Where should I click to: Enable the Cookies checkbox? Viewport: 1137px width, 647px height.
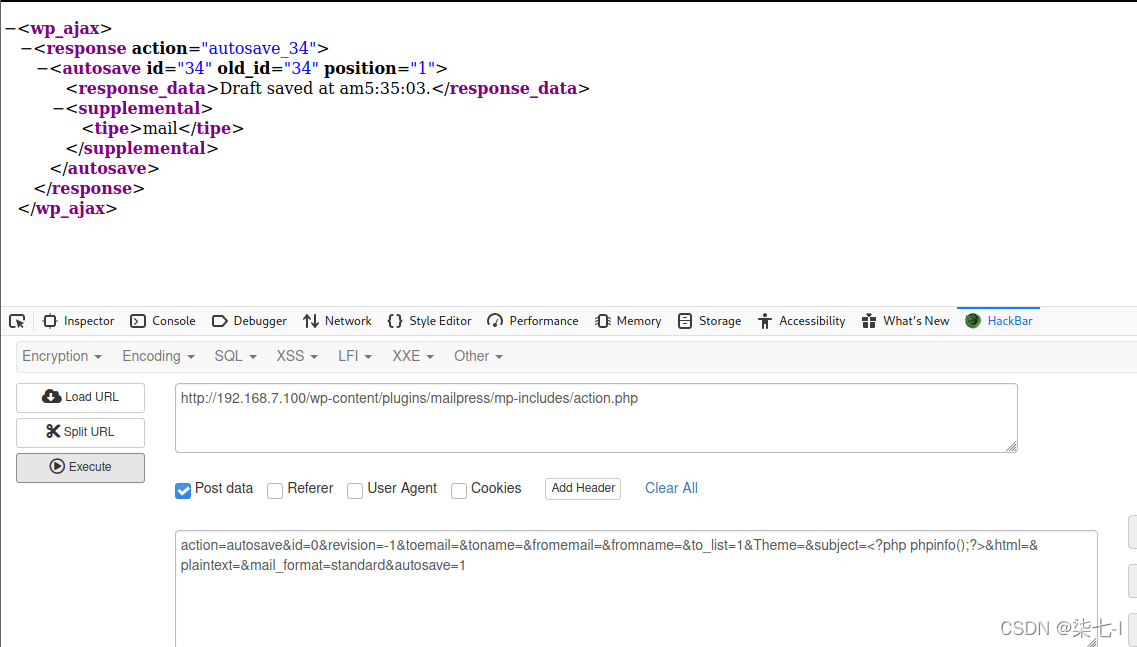[458, 490]
